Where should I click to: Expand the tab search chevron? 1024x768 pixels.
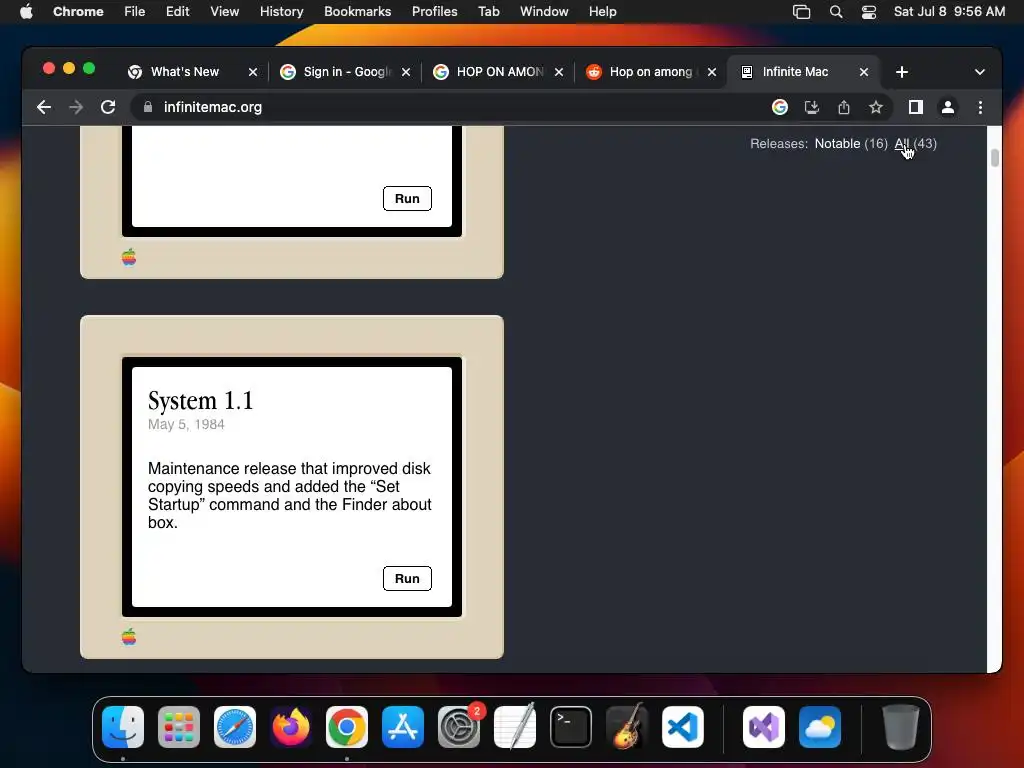(980, 72)
